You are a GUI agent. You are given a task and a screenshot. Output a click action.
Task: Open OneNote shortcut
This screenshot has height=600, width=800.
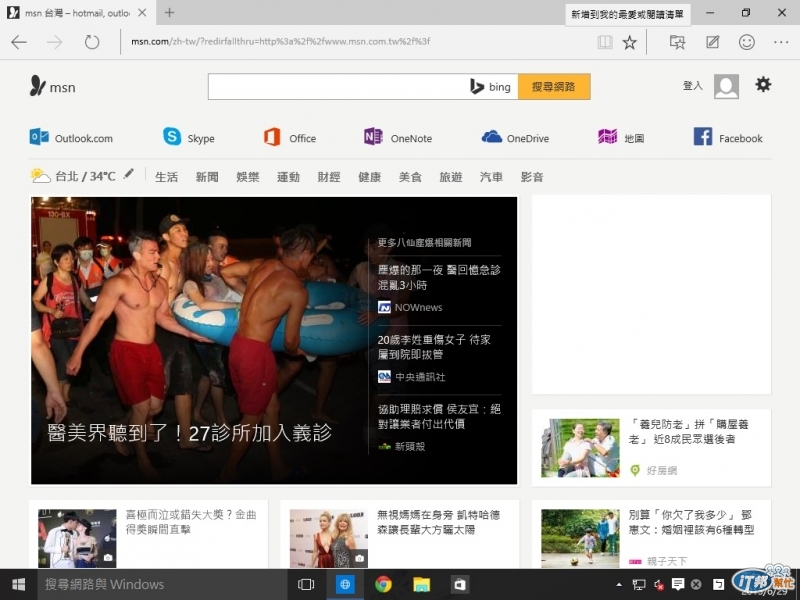click(x=398, y=137)
